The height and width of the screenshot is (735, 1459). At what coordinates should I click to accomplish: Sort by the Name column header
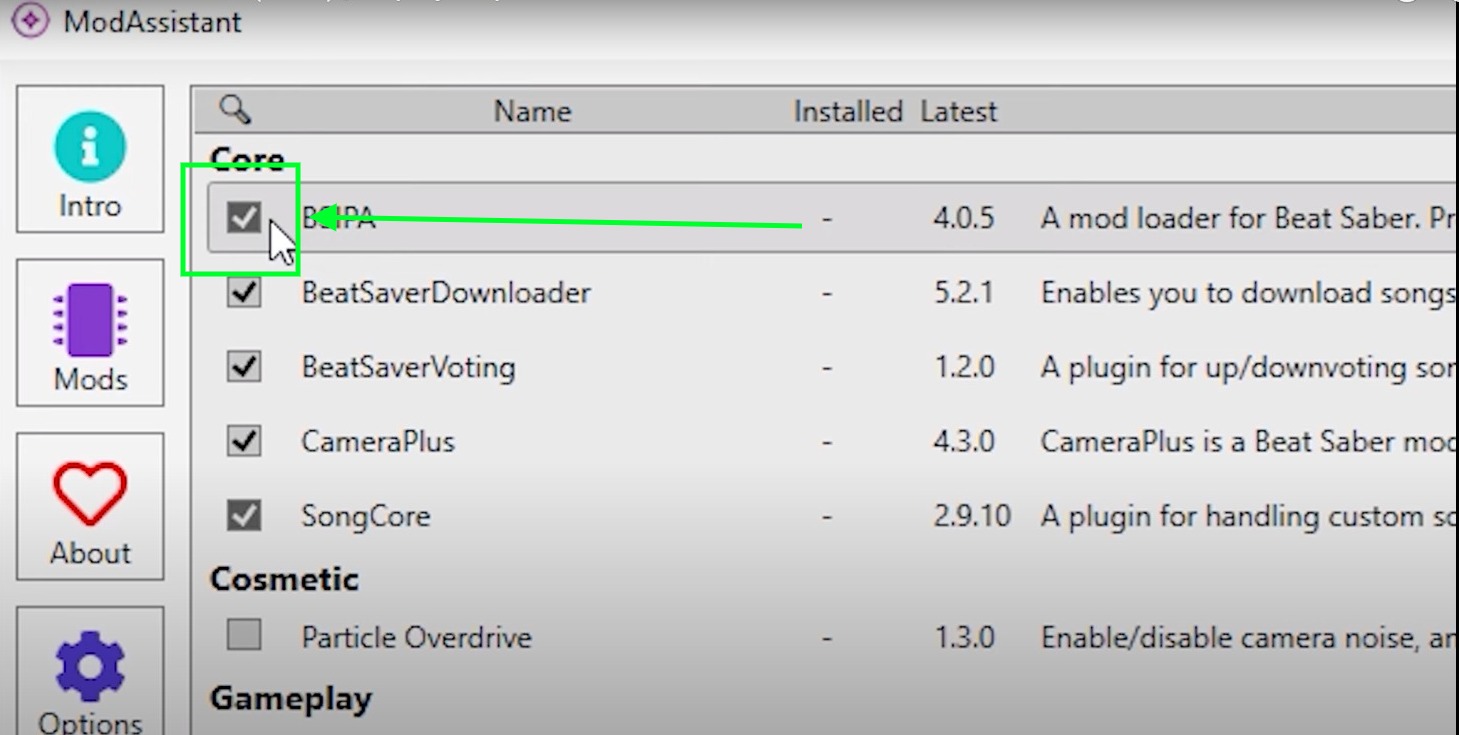point(532,111)
